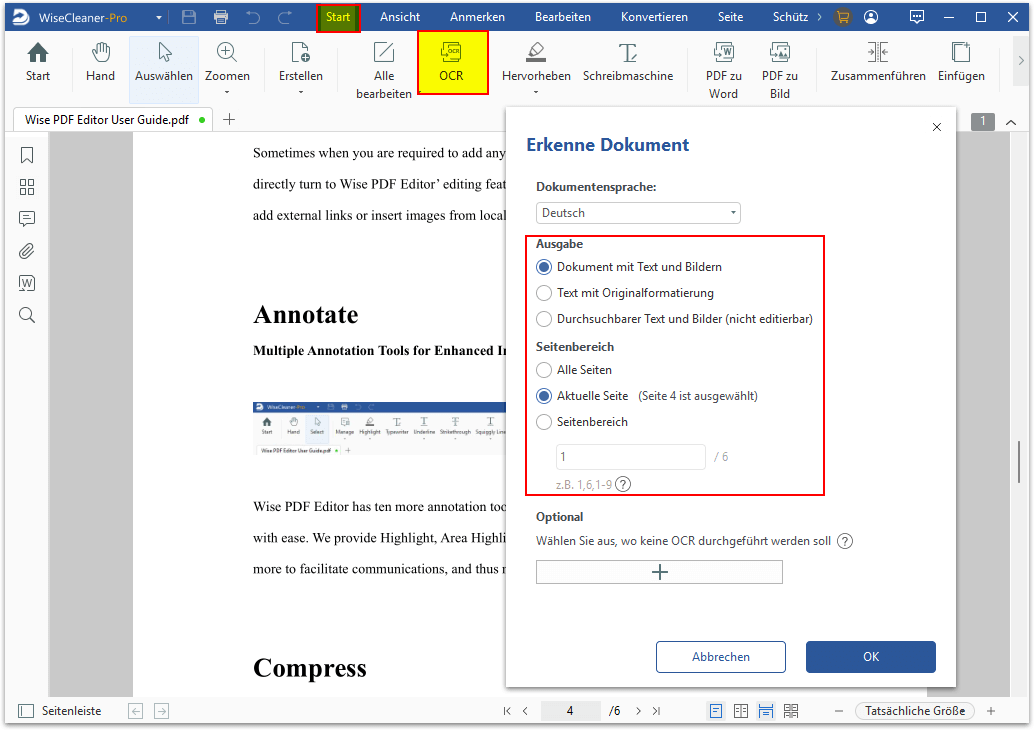Click the Zoomen magnifier tool

click(x=227, y=62)
